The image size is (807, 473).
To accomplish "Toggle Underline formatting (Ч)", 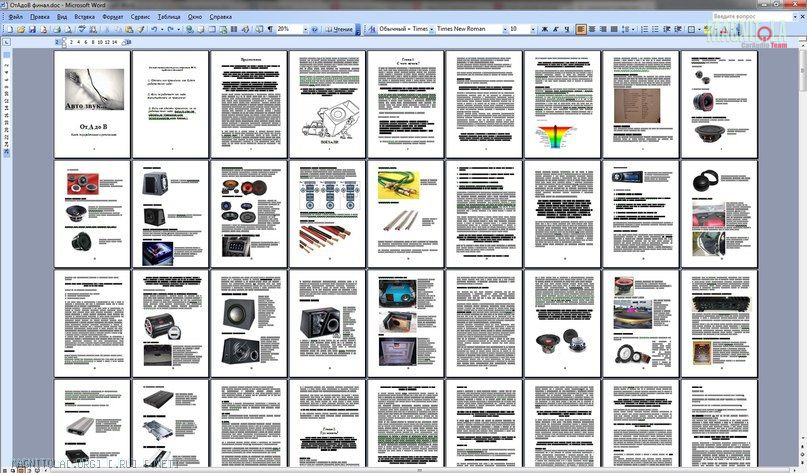I will click(568, 29).
